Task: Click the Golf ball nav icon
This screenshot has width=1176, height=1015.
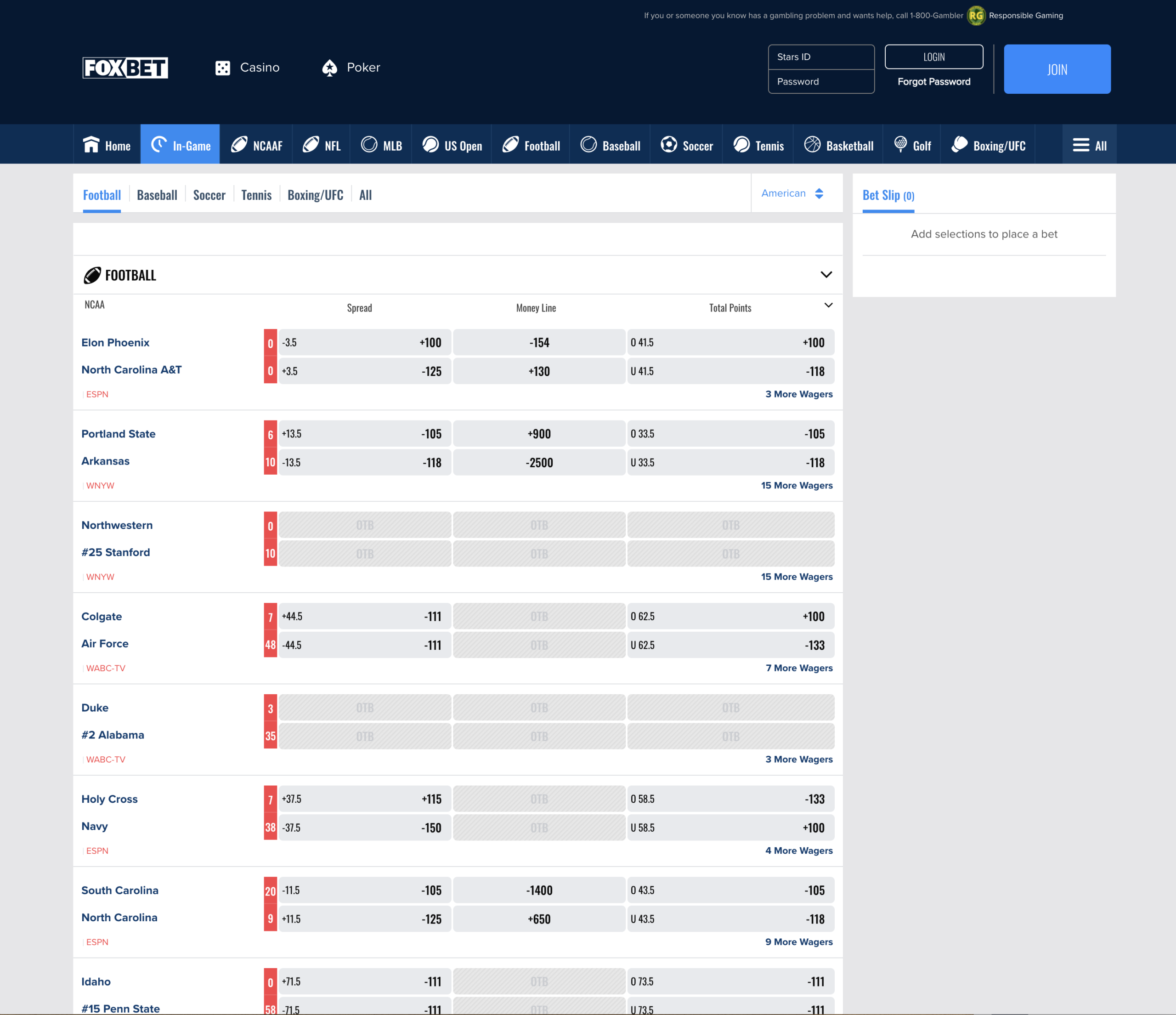Action: (900, 145)
